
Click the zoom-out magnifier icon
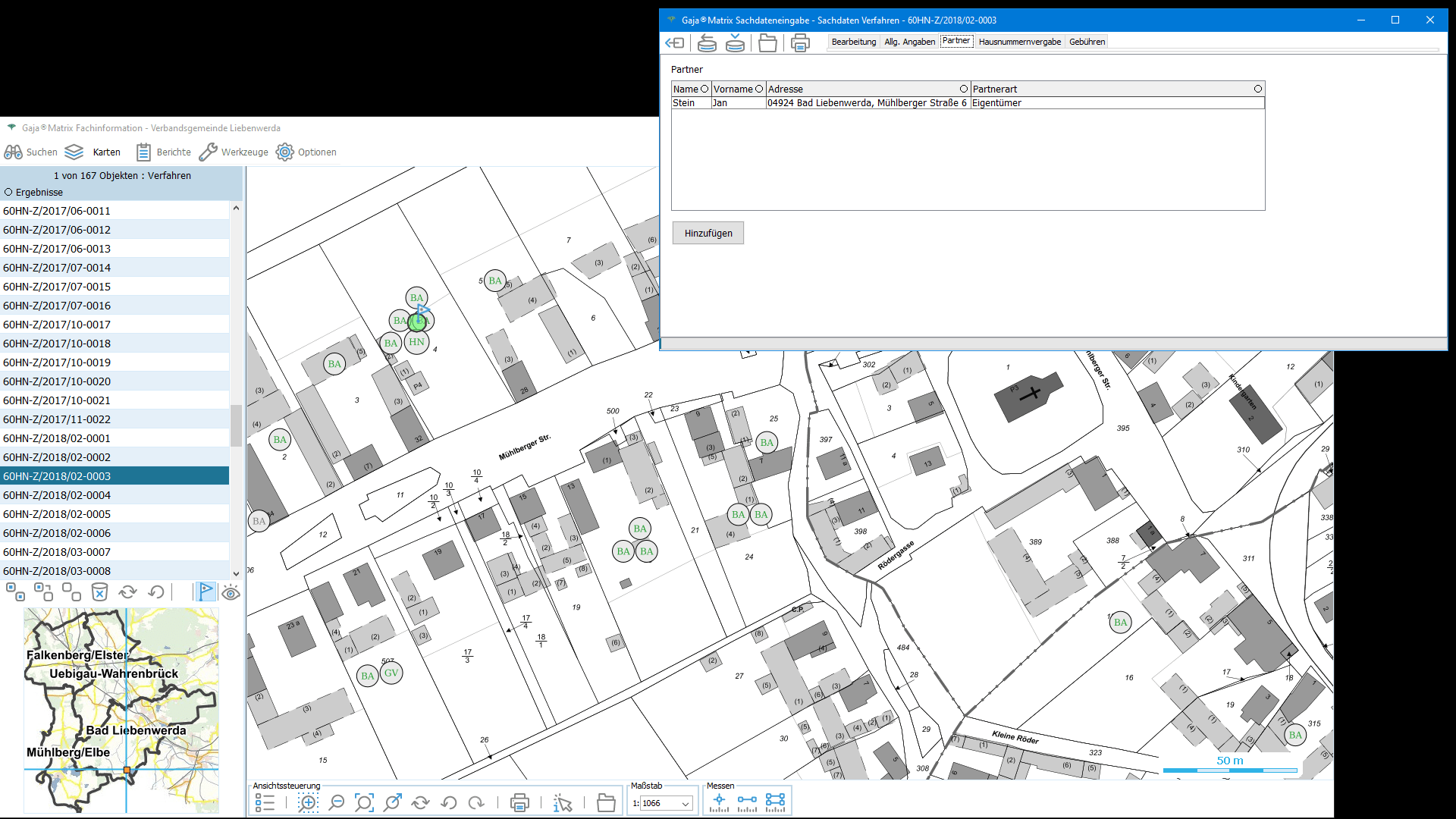336,802
